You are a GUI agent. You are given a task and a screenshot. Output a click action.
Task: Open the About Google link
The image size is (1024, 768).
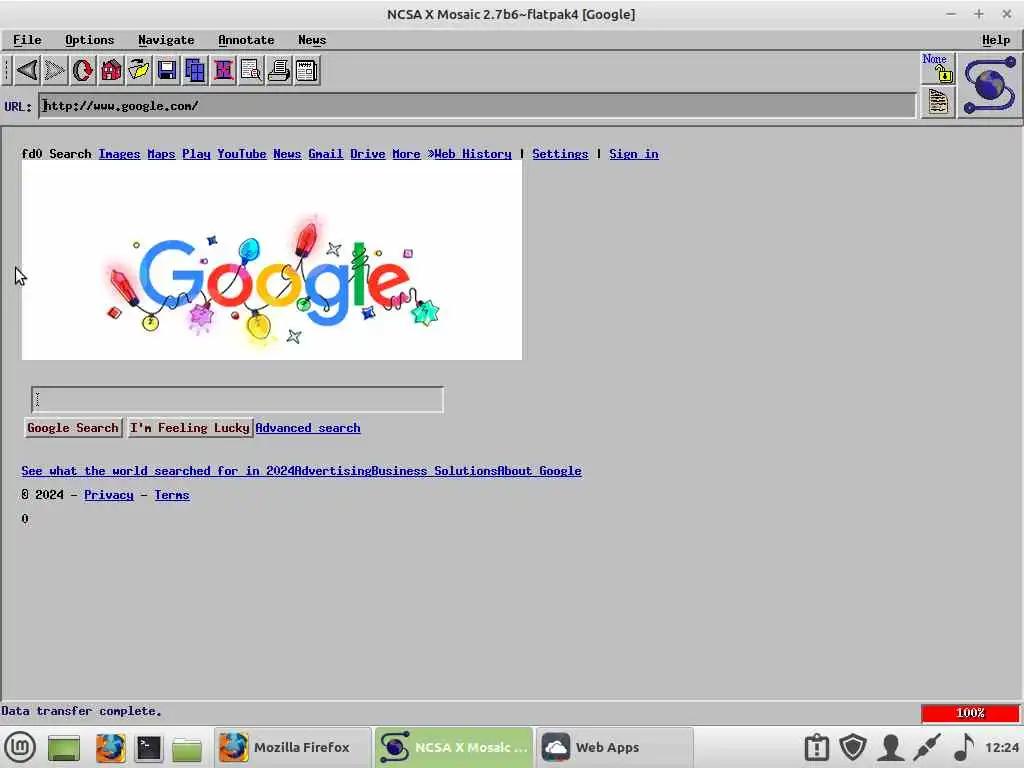(x=539, y=471)
